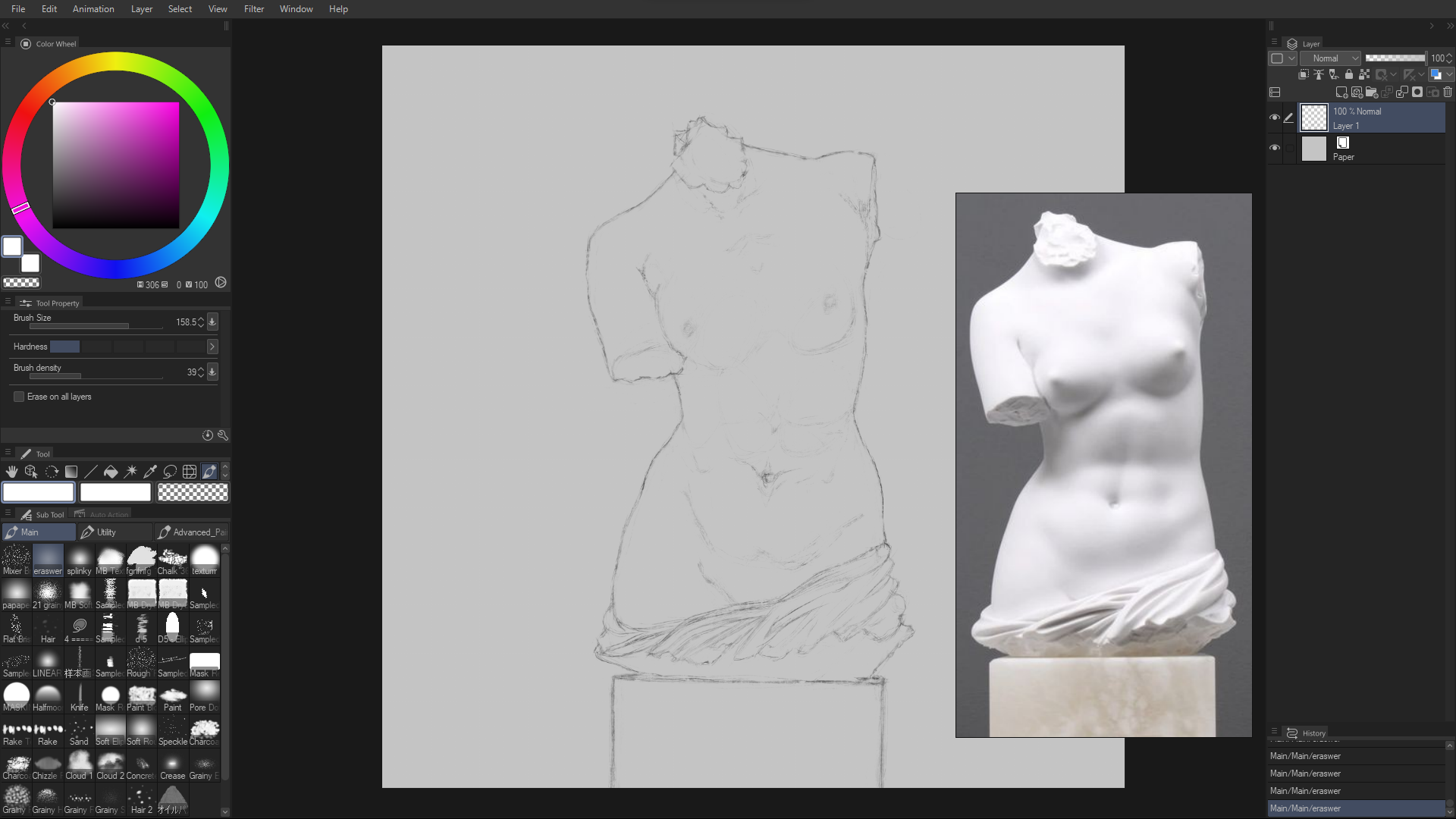1456x819 pixels.
Task: Hide the Paper layer eye icon
Action: pos(1275,148)
